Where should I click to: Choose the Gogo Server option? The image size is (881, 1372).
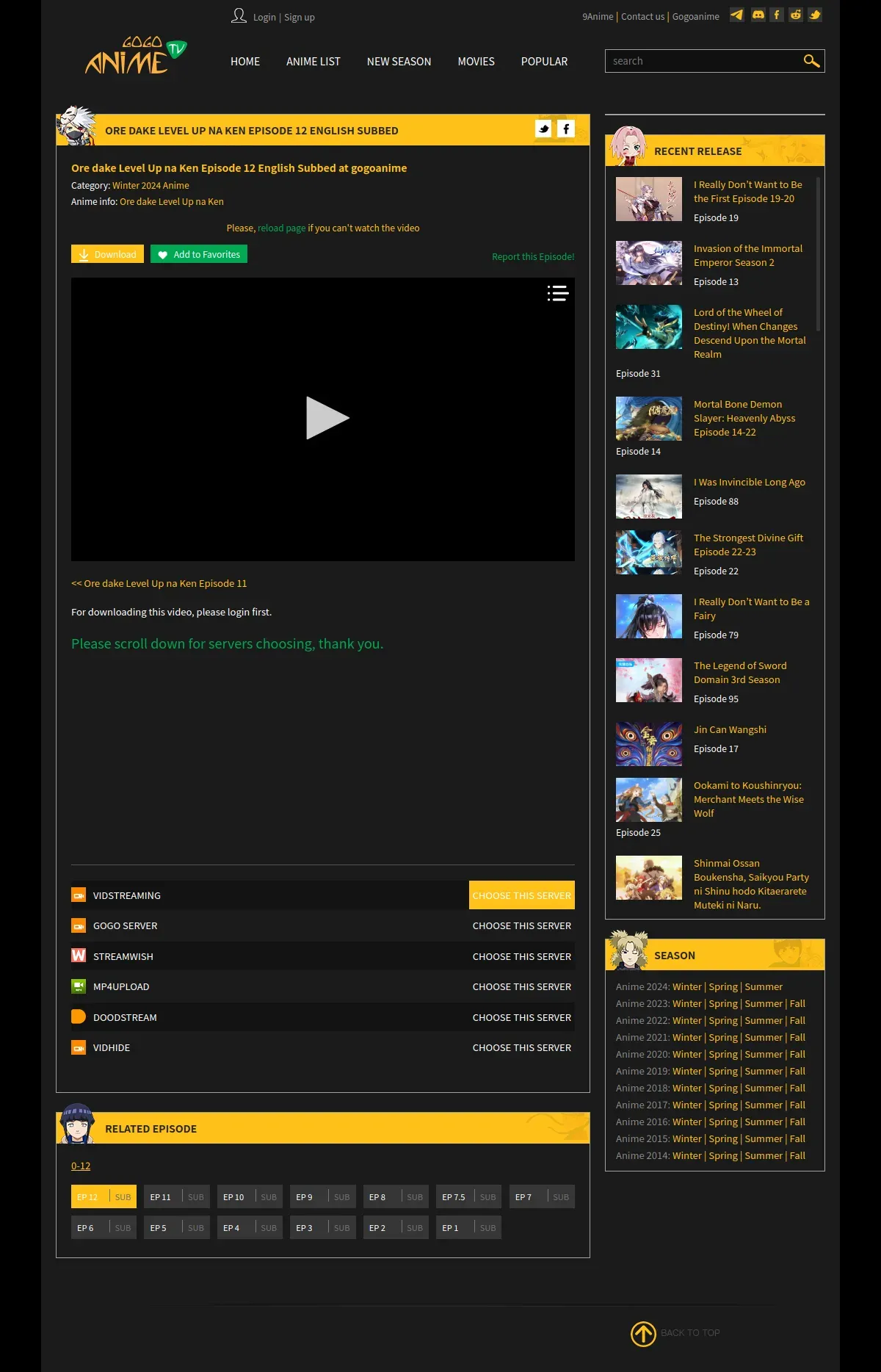point(522,926)
